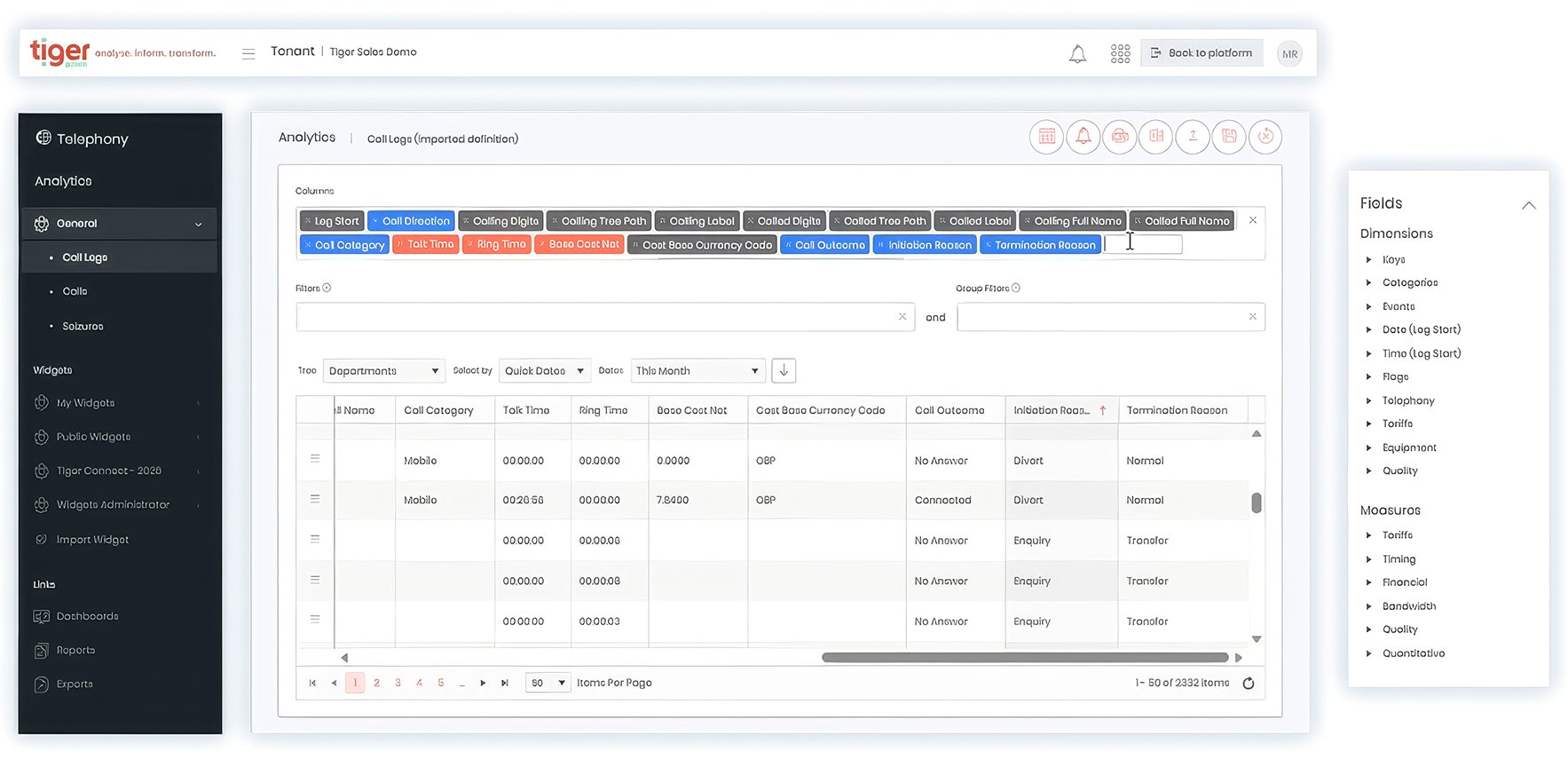Save the report with the floppy disk icon

(x=1229, y=137)
